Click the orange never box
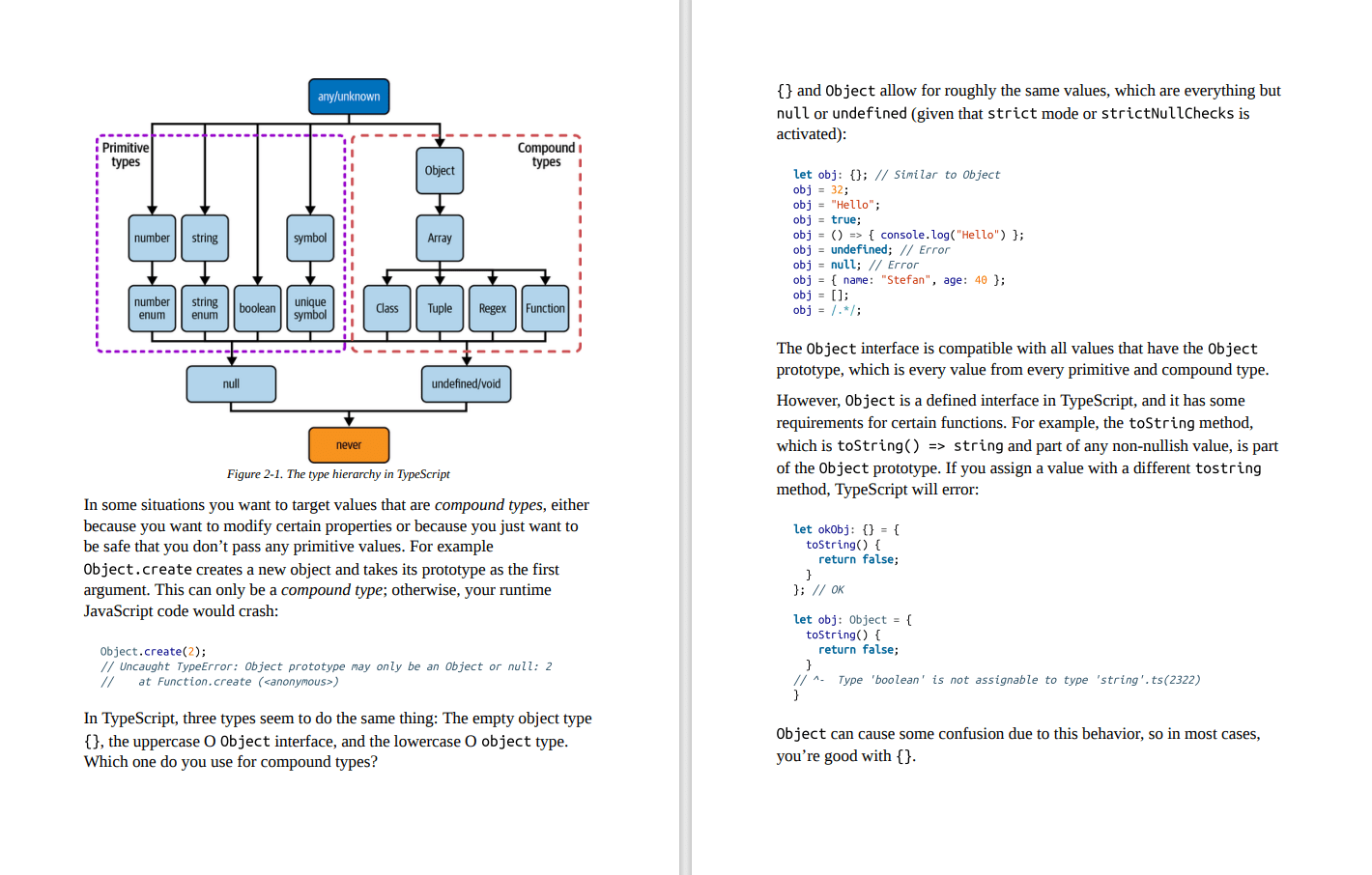This screenshot has width=1372, height=875. pyautogui.click(x=348, y=444)
